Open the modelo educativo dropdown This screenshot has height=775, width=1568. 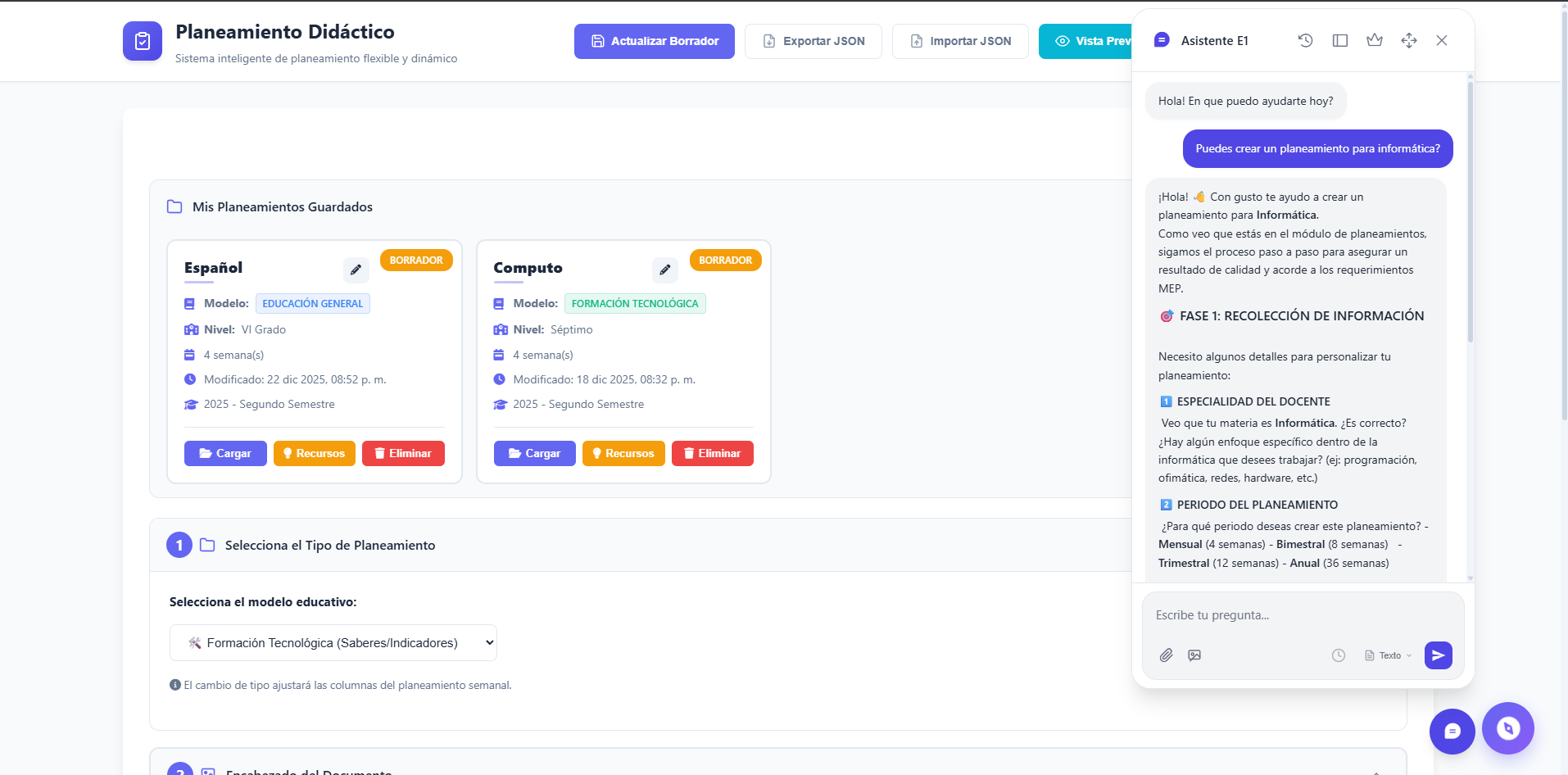pos(333,643)
